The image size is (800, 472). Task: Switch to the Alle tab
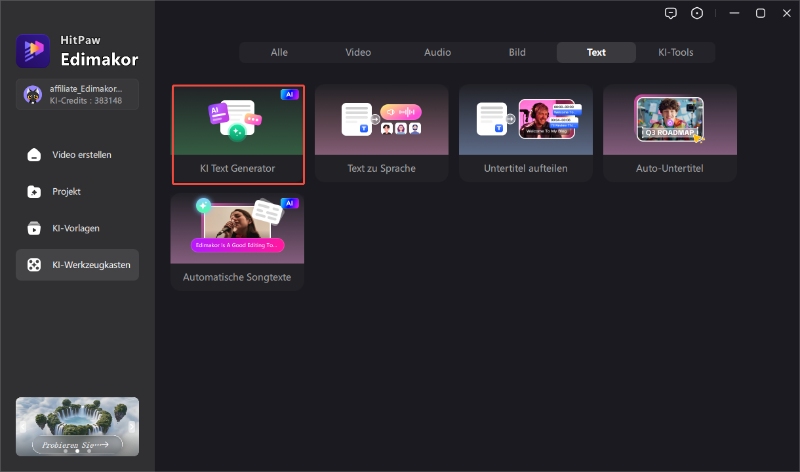pos(279,53)
